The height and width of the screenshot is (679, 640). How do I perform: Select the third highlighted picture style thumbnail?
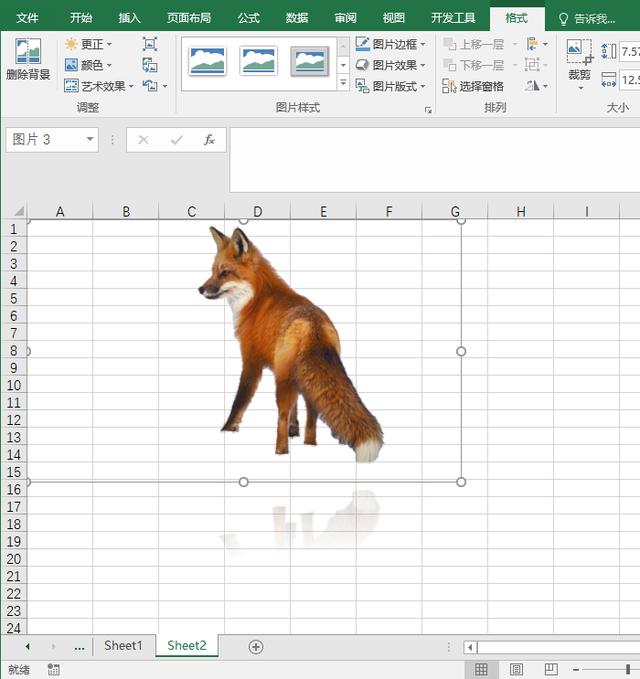[x=310, y=61]
